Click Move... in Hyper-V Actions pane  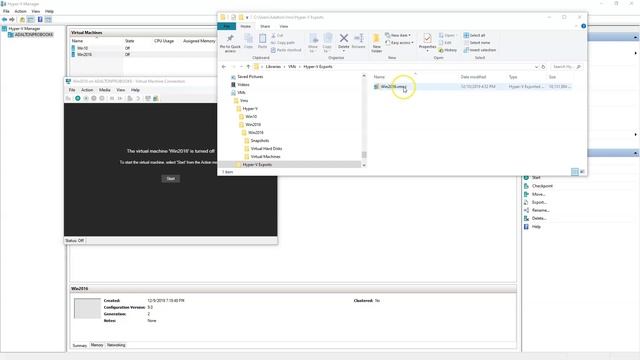tap(538, 194)
